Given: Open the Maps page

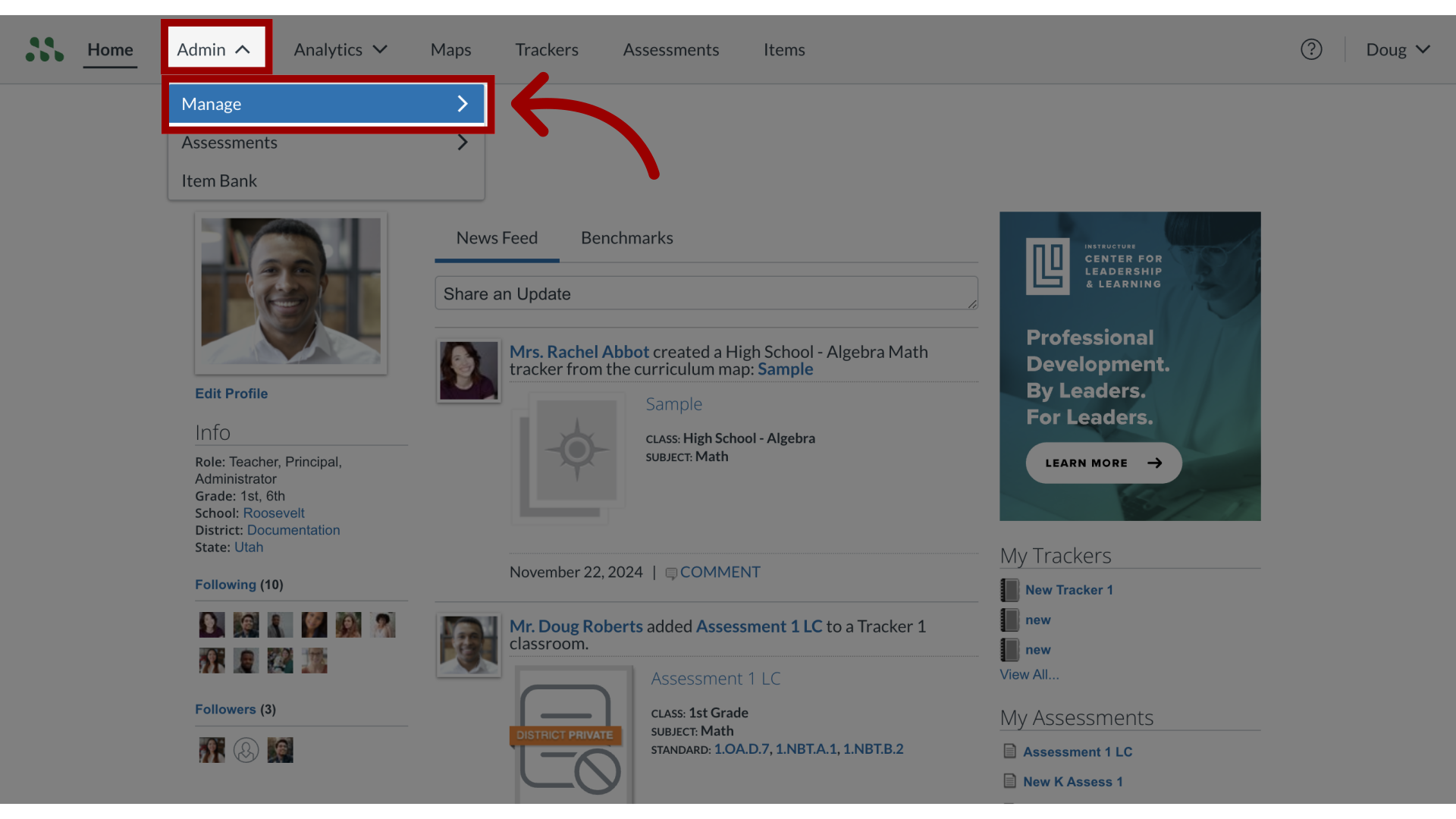Looking at the screenshot, I should (x=451, y=49).
